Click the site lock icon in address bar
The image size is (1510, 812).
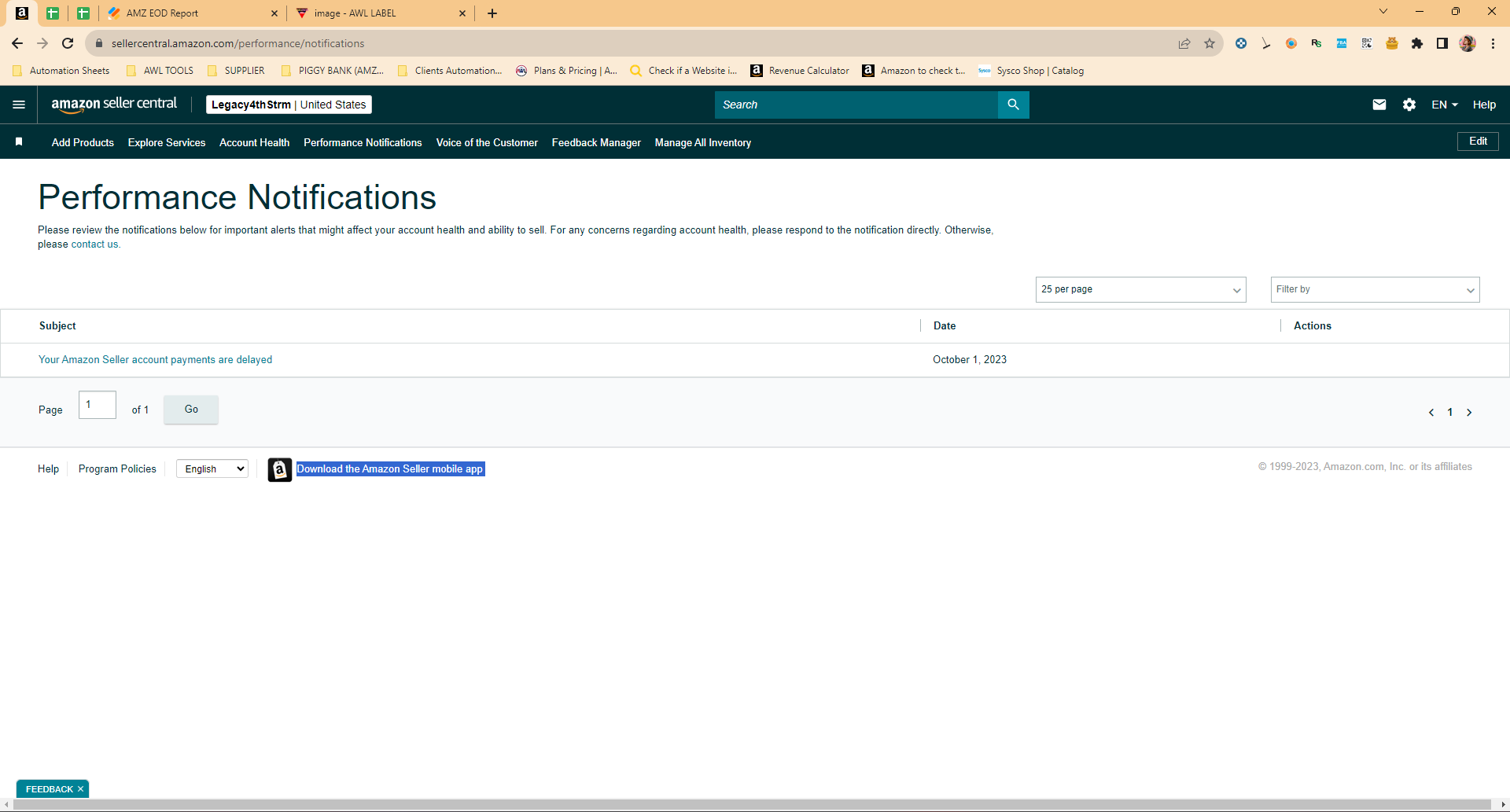point(99,43)
